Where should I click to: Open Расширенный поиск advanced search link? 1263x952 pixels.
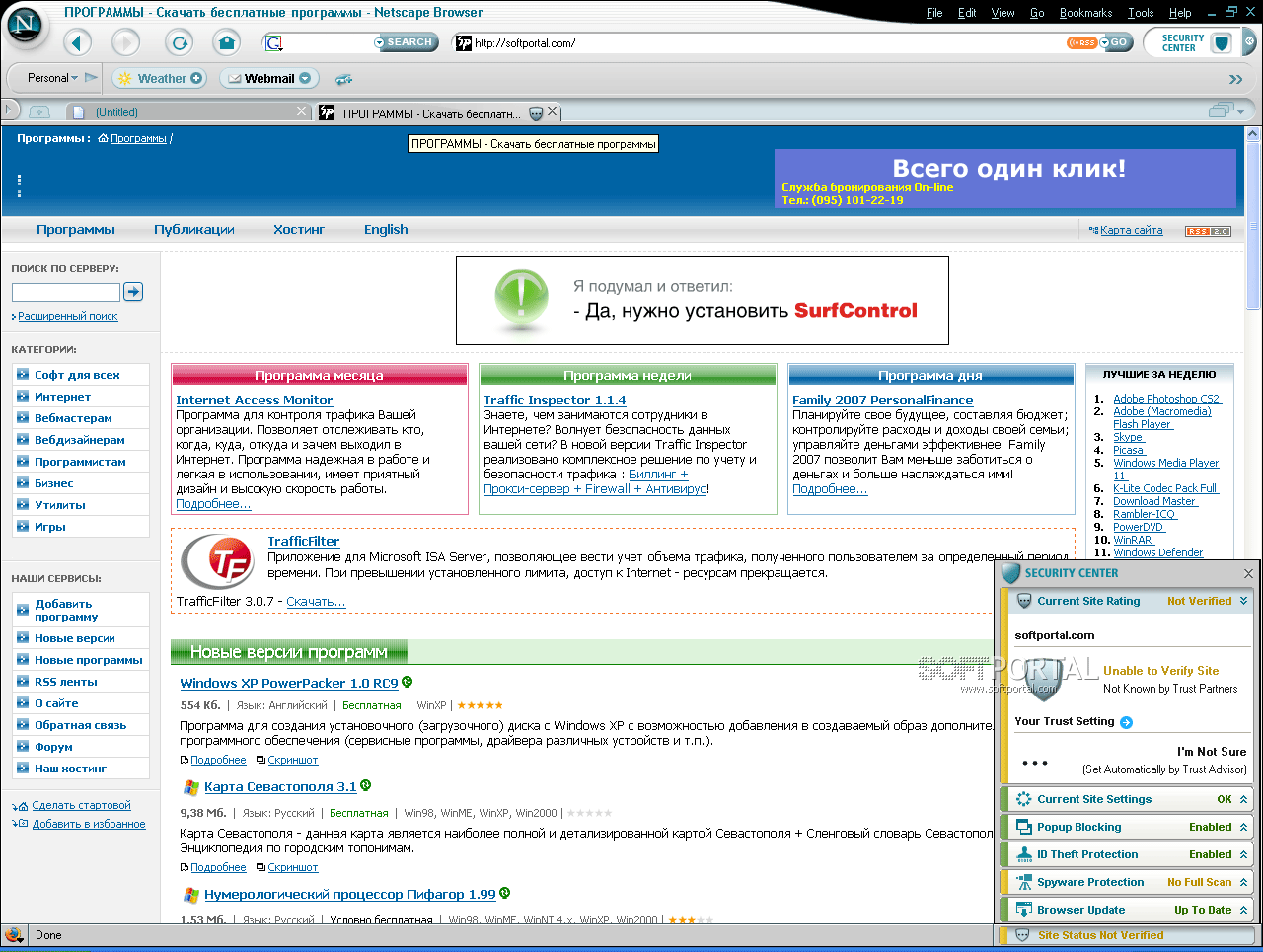coord(67,316)
